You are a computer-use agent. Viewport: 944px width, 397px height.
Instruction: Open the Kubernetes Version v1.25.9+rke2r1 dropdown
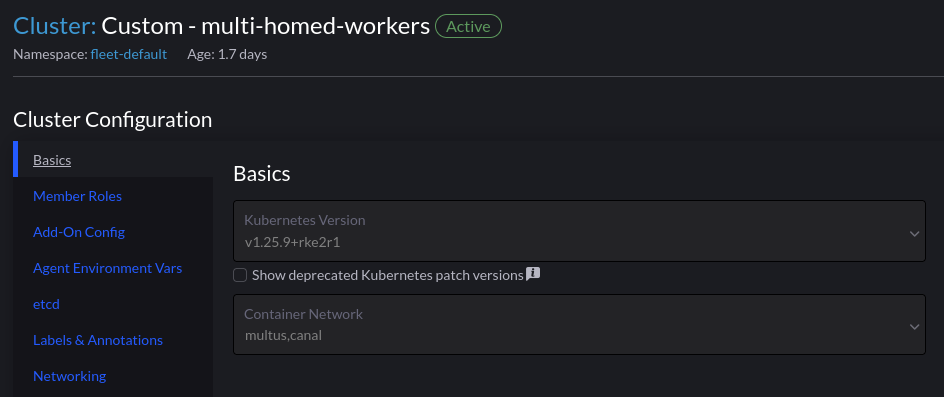point(579,231)
